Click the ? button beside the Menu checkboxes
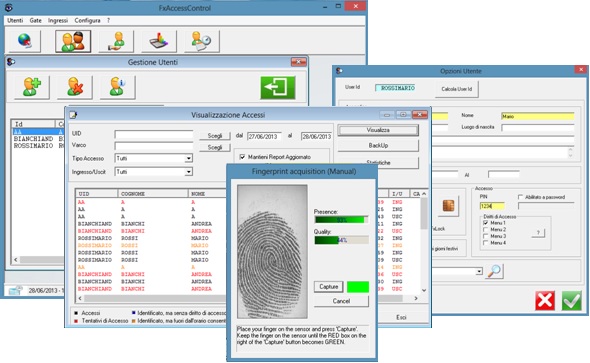The height and width of the screenshot is (363, 590). point(538,233)
